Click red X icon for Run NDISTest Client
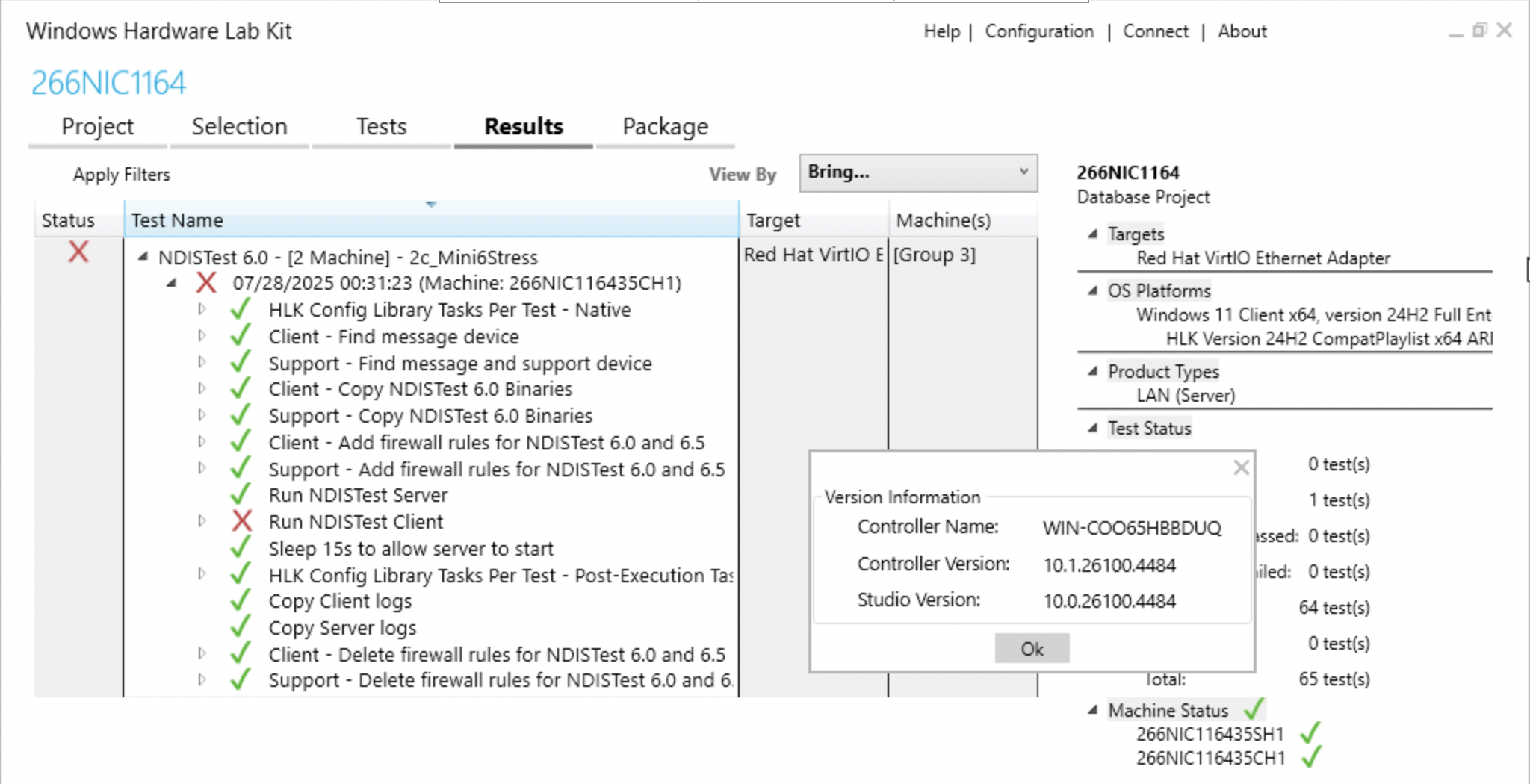This screenshot has width=1530, height=784. tap(241, 521)
